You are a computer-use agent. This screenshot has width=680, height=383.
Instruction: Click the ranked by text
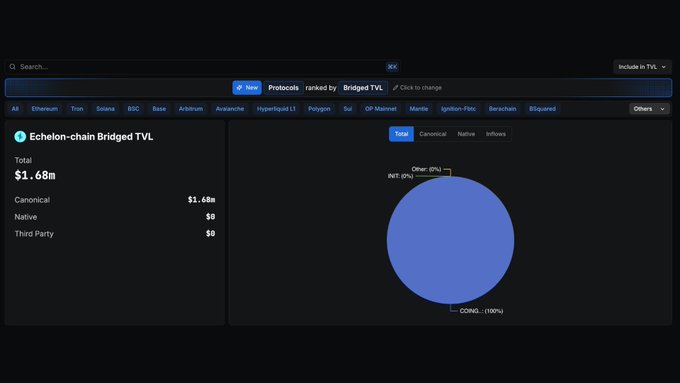point(321,88)
